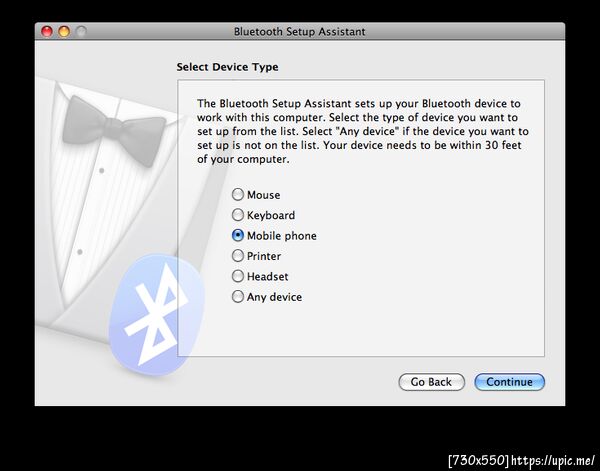Click the Go Back button
The image size is (600, 471).
click(x=431, y=382)
